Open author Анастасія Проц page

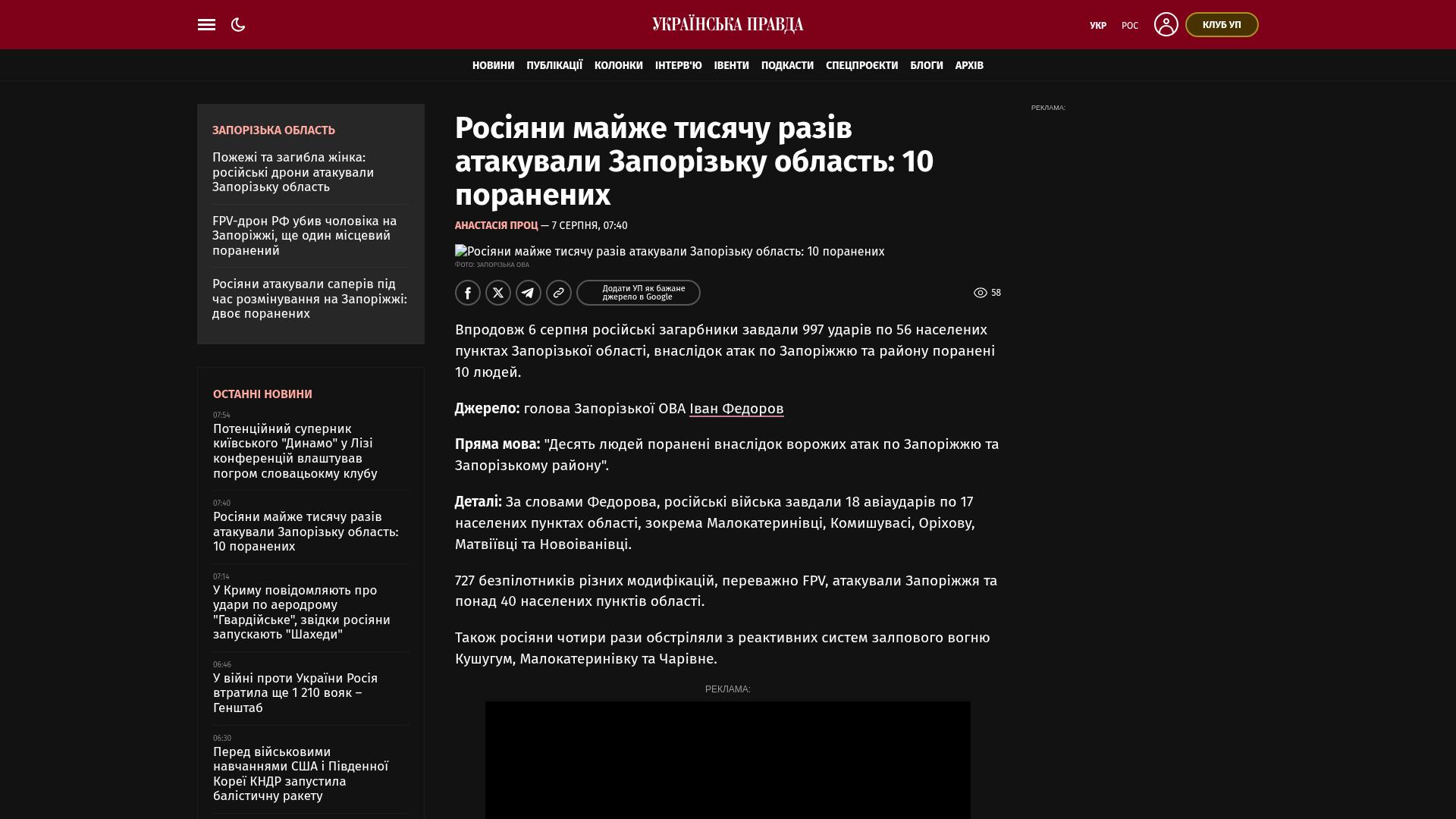click(x=496, y=225)
